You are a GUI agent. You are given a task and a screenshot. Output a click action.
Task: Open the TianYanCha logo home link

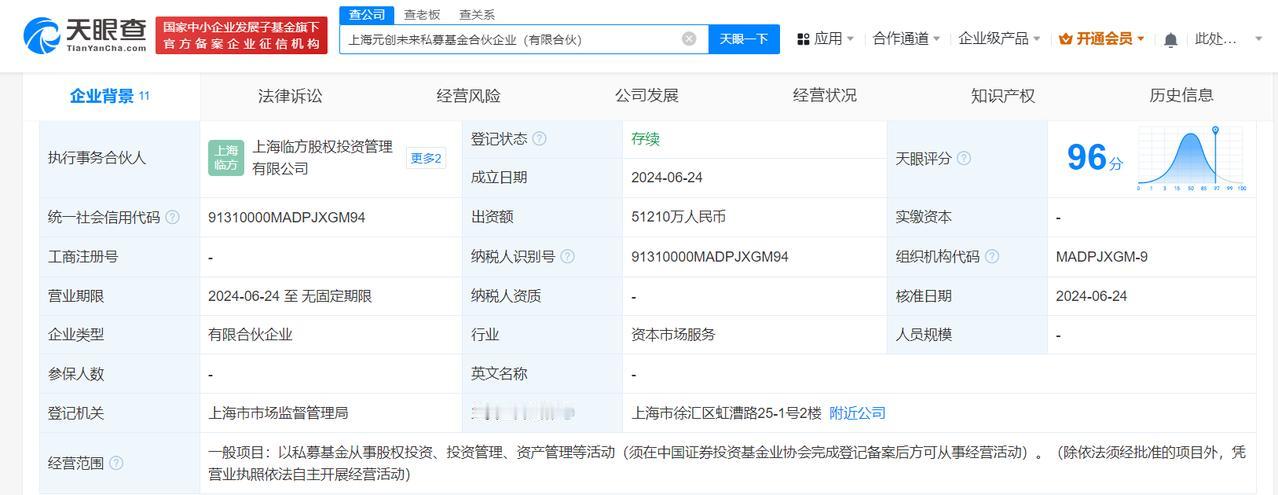point(84,35)
